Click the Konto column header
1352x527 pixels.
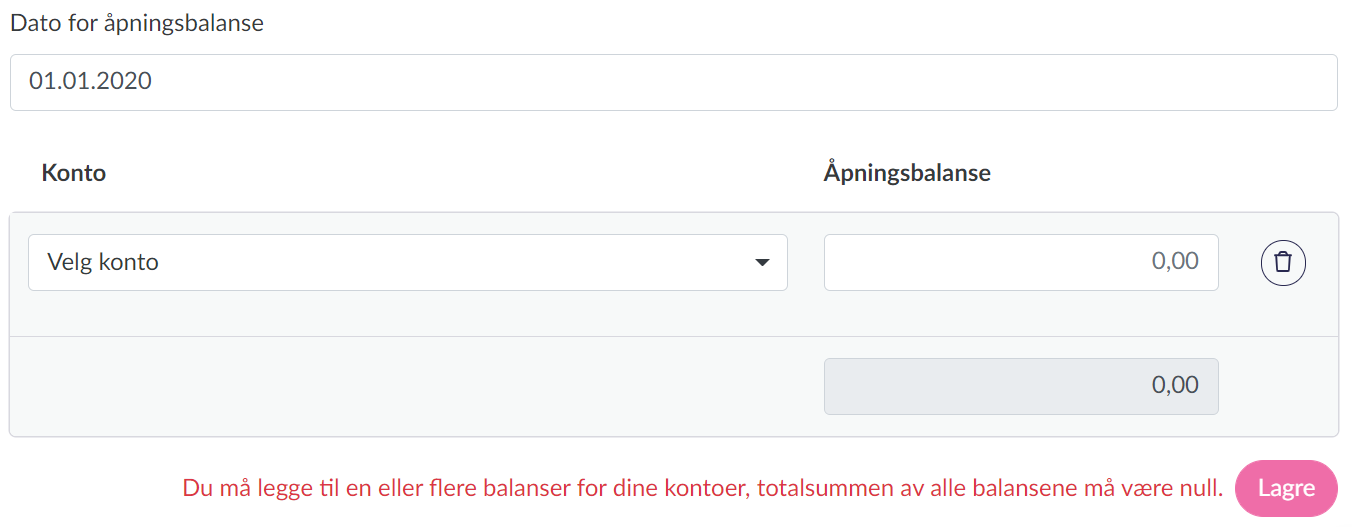pyautogui.click(x=74, y=173)
